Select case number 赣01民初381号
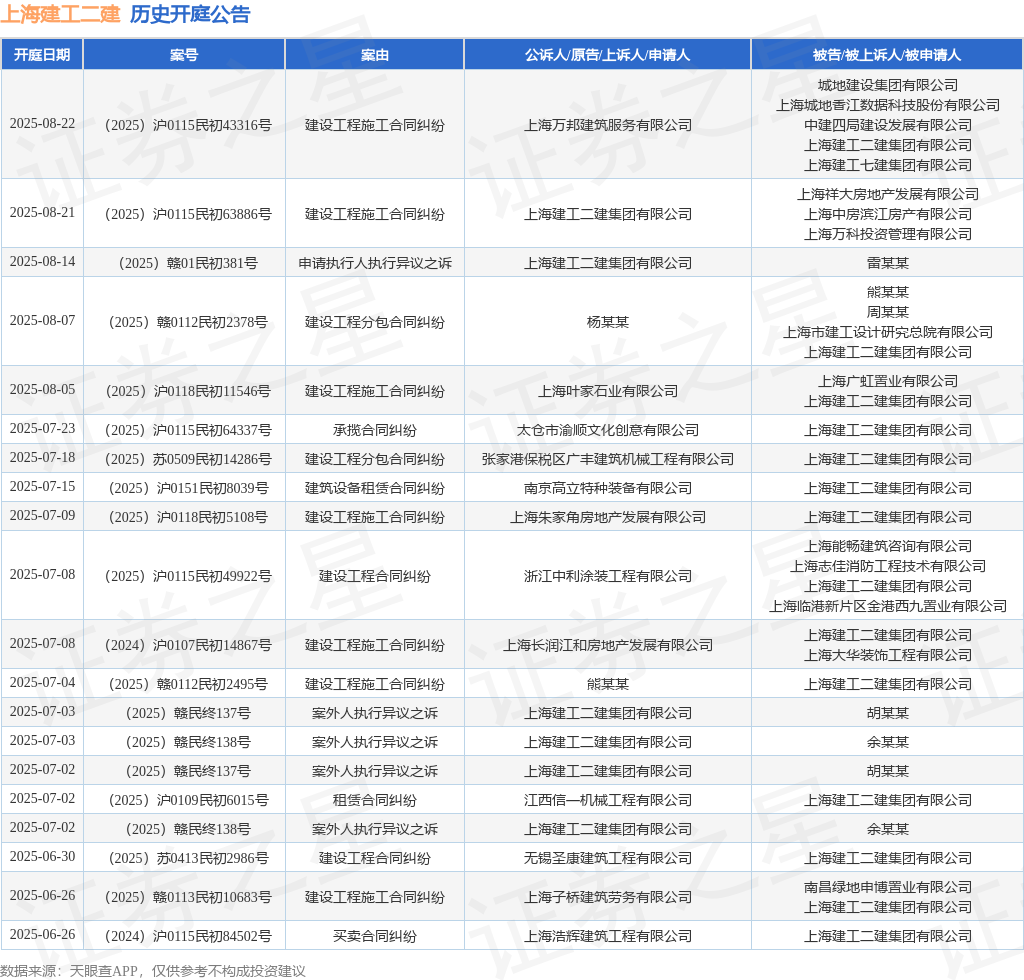Viewport: 1024px width, 980px height. click(x=188, y=263)
